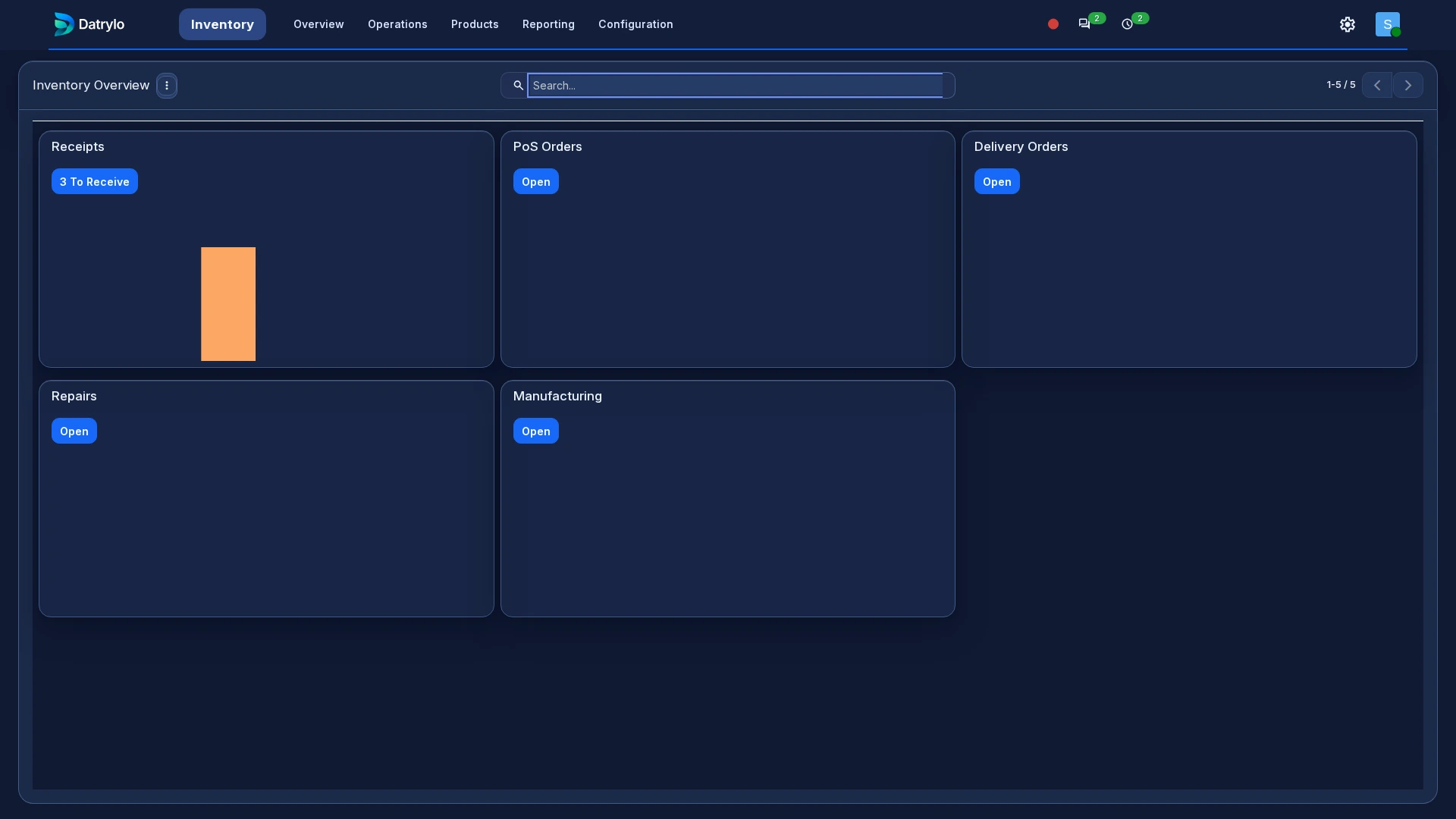Open the Configuration menu
1456x819 pixels.
point(635,24)
